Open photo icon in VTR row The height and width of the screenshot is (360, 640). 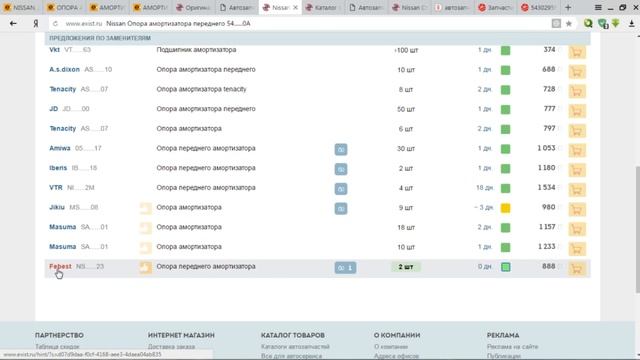pyautogui.click(x=341, y=189)
